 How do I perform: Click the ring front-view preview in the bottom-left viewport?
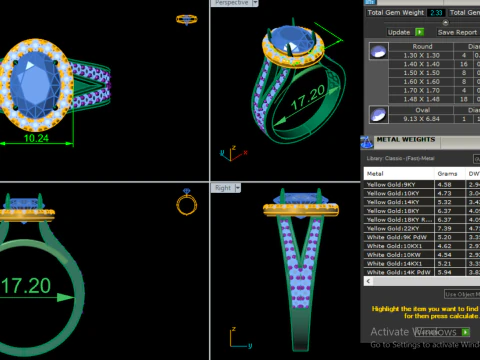[x=187, y=202]
